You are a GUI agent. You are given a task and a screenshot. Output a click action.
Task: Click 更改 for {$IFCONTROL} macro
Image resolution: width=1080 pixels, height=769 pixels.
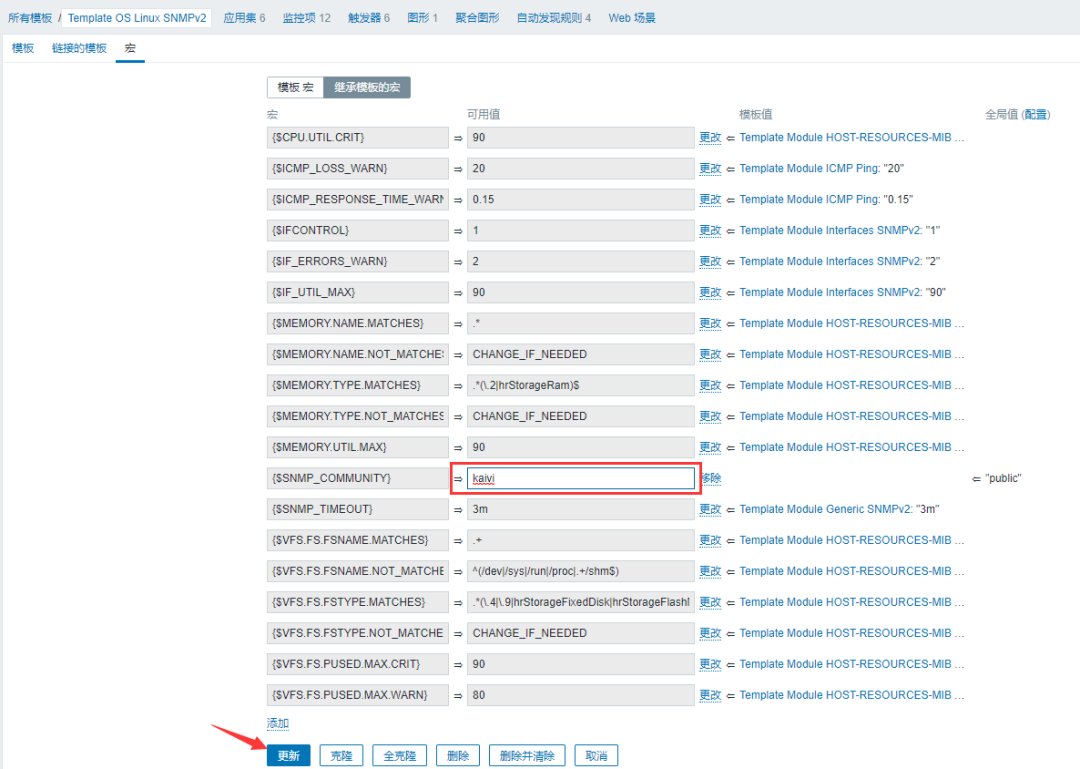[710, 231]
